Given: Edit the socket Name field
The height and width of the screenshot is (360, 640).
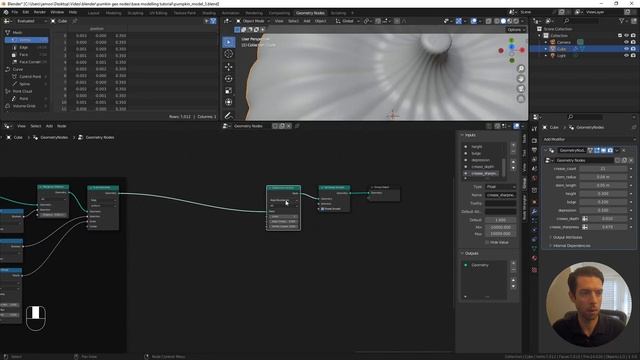Looking at the screenshot, I should pos(500,195).
